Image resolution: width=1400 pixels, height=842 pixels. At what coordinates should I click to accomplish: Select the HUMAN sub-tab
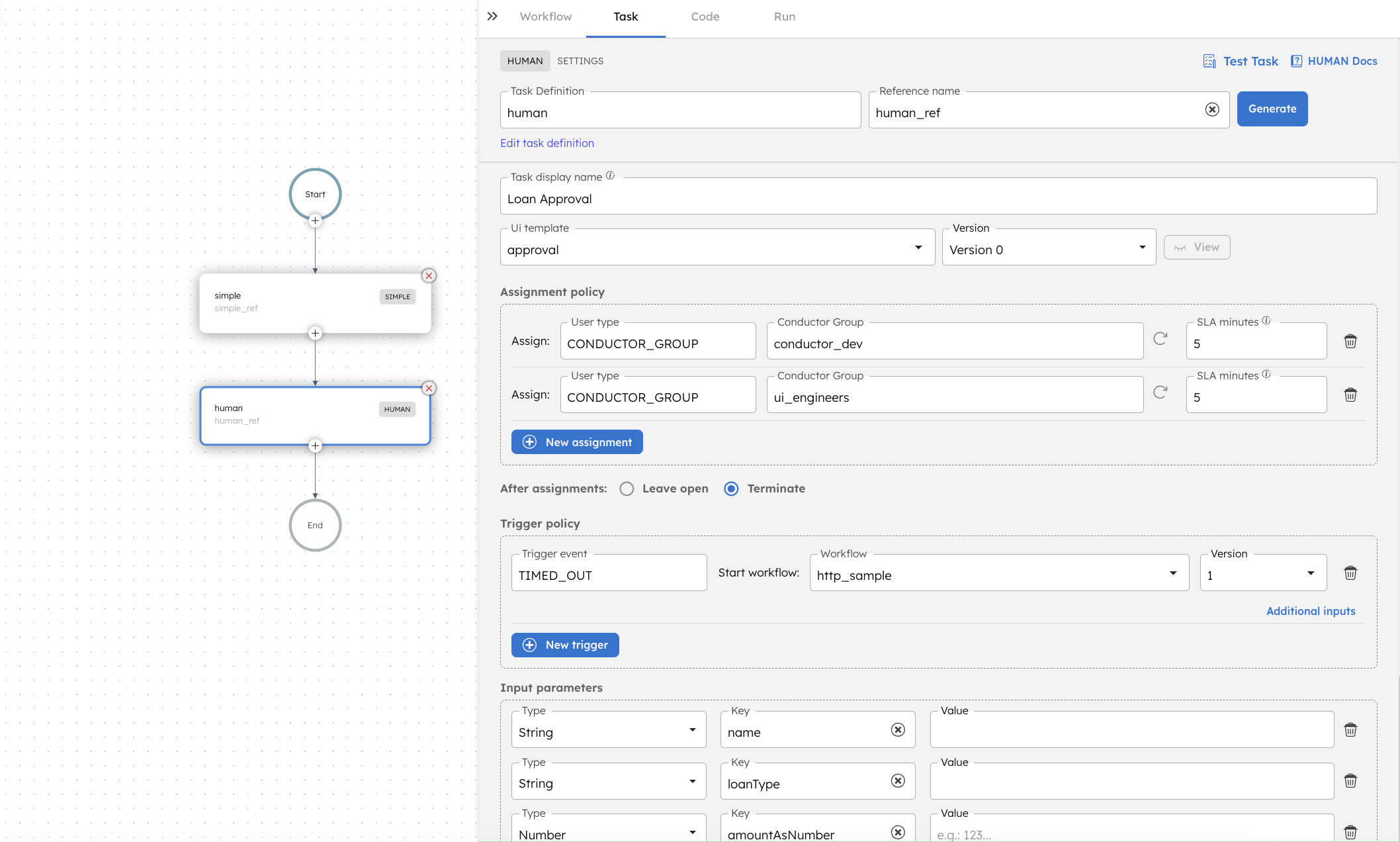[525, 61]
